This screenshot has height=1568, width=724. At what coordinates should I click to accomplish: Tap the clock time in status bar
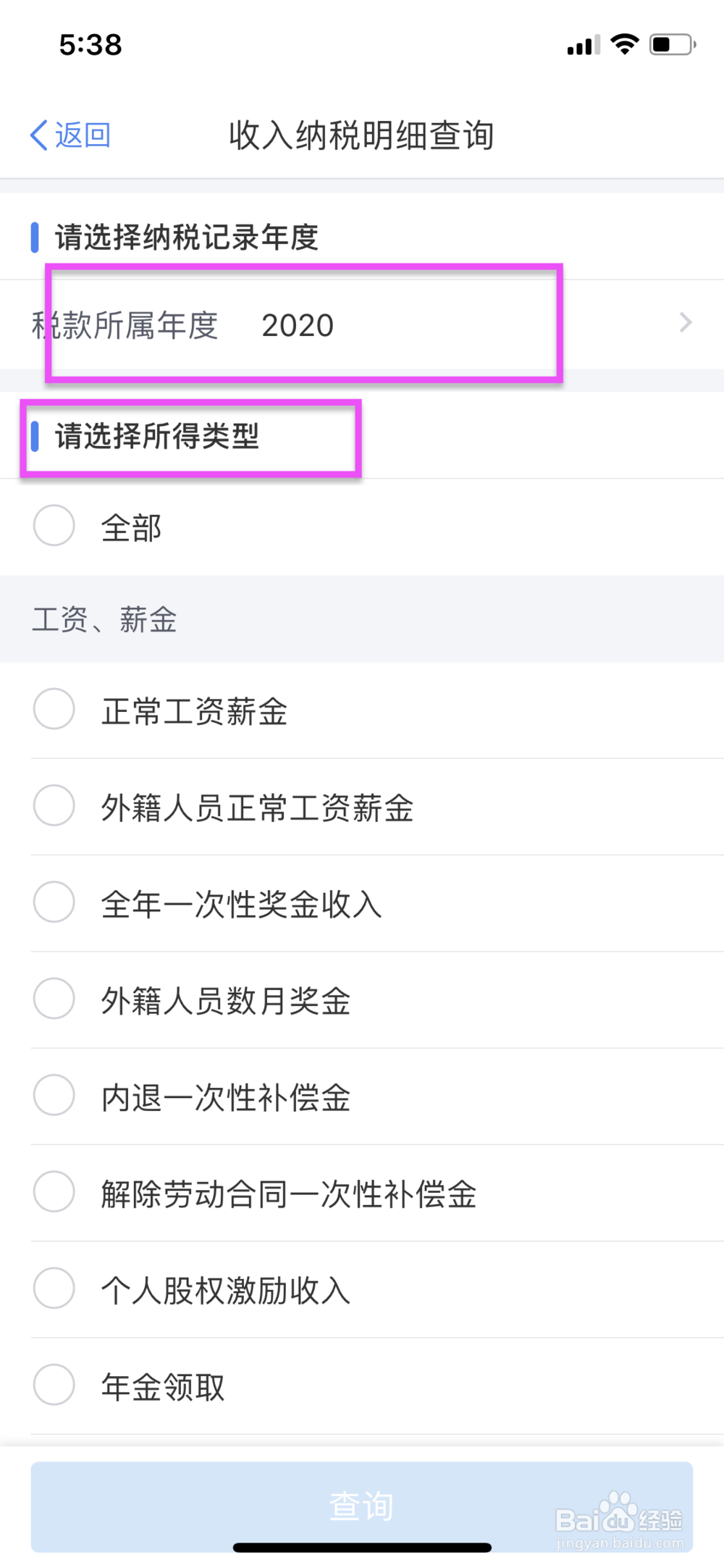90,45
